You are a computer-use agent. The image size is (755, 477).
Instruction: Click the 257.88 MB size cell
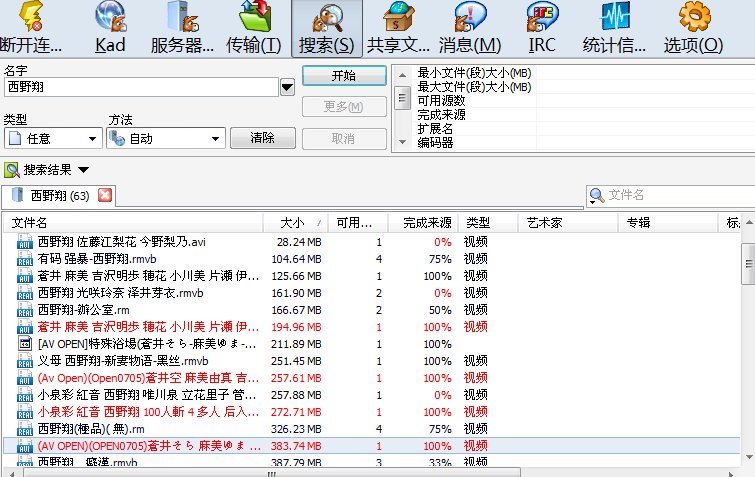click(296, 395)
